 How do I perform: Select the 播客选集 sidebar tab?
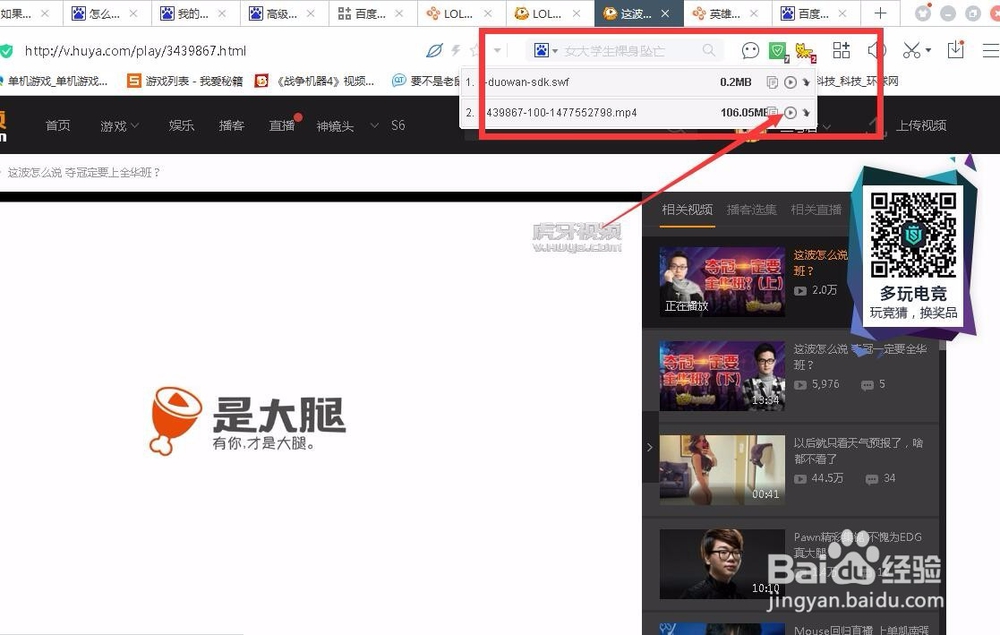751,210
